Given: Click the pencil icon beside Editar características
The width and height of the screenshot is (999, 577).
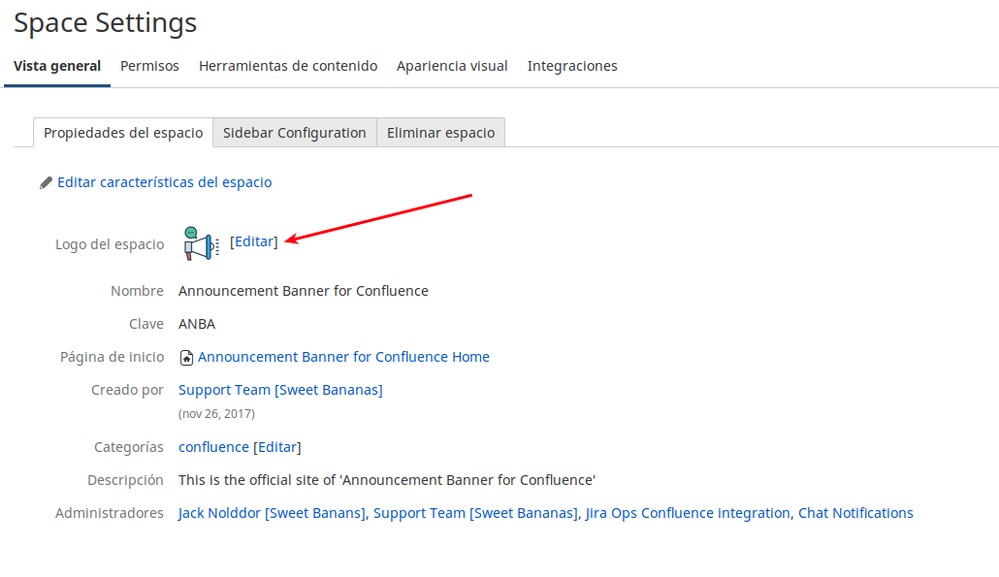Looking at the screenshot, I should point(46,183).
